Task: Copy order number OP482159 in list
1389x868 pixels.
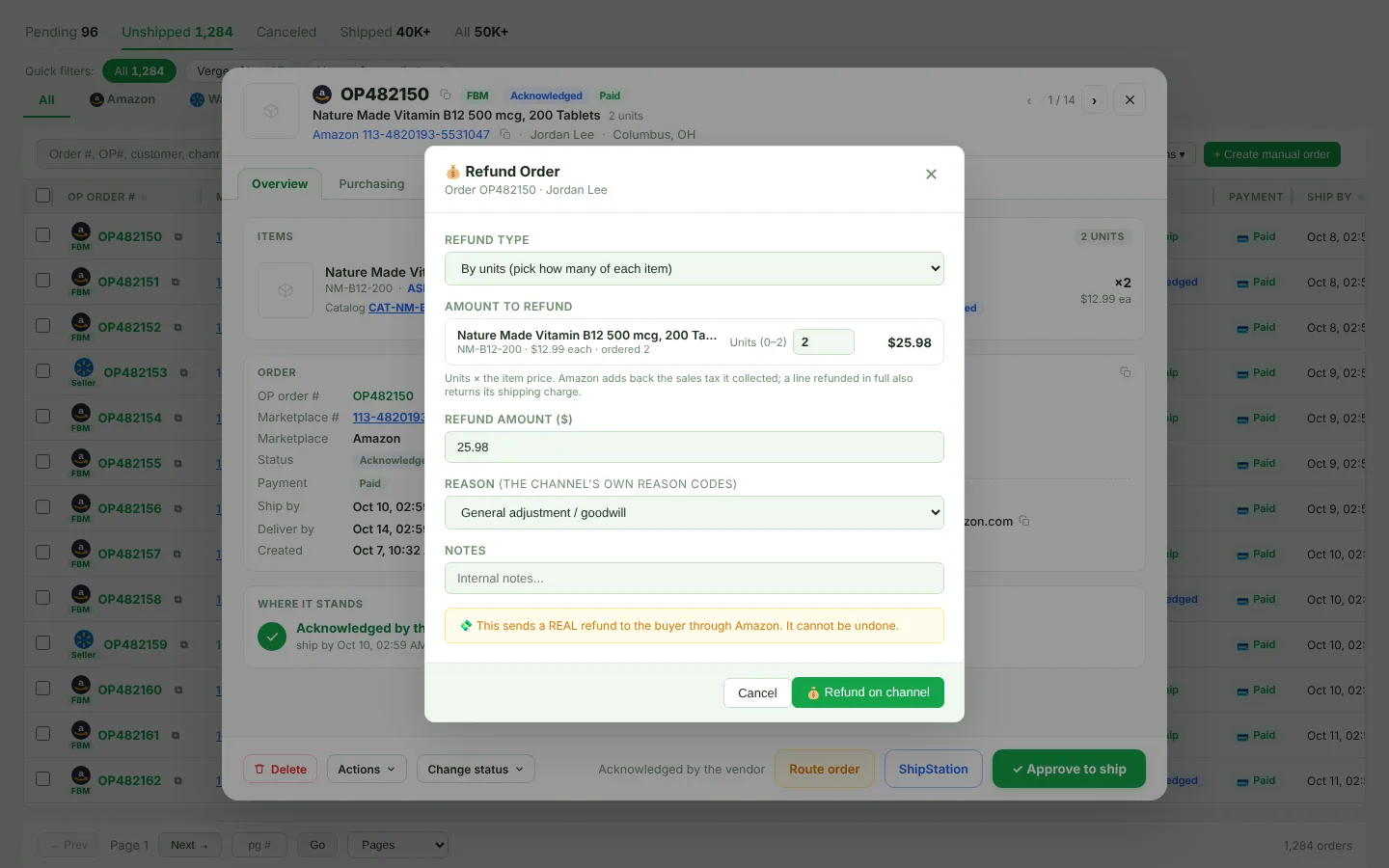Action: 183,645
